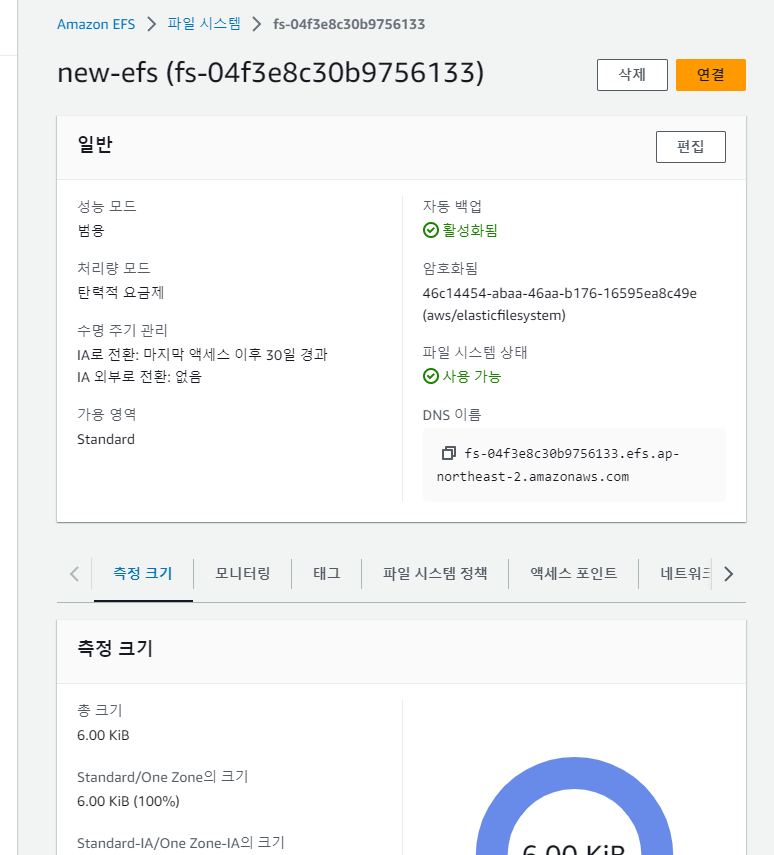Click the (aws/elasticfilesystem) key alias text
The width and height of the screenshot is (774, 855).
[x=494, y=316]
